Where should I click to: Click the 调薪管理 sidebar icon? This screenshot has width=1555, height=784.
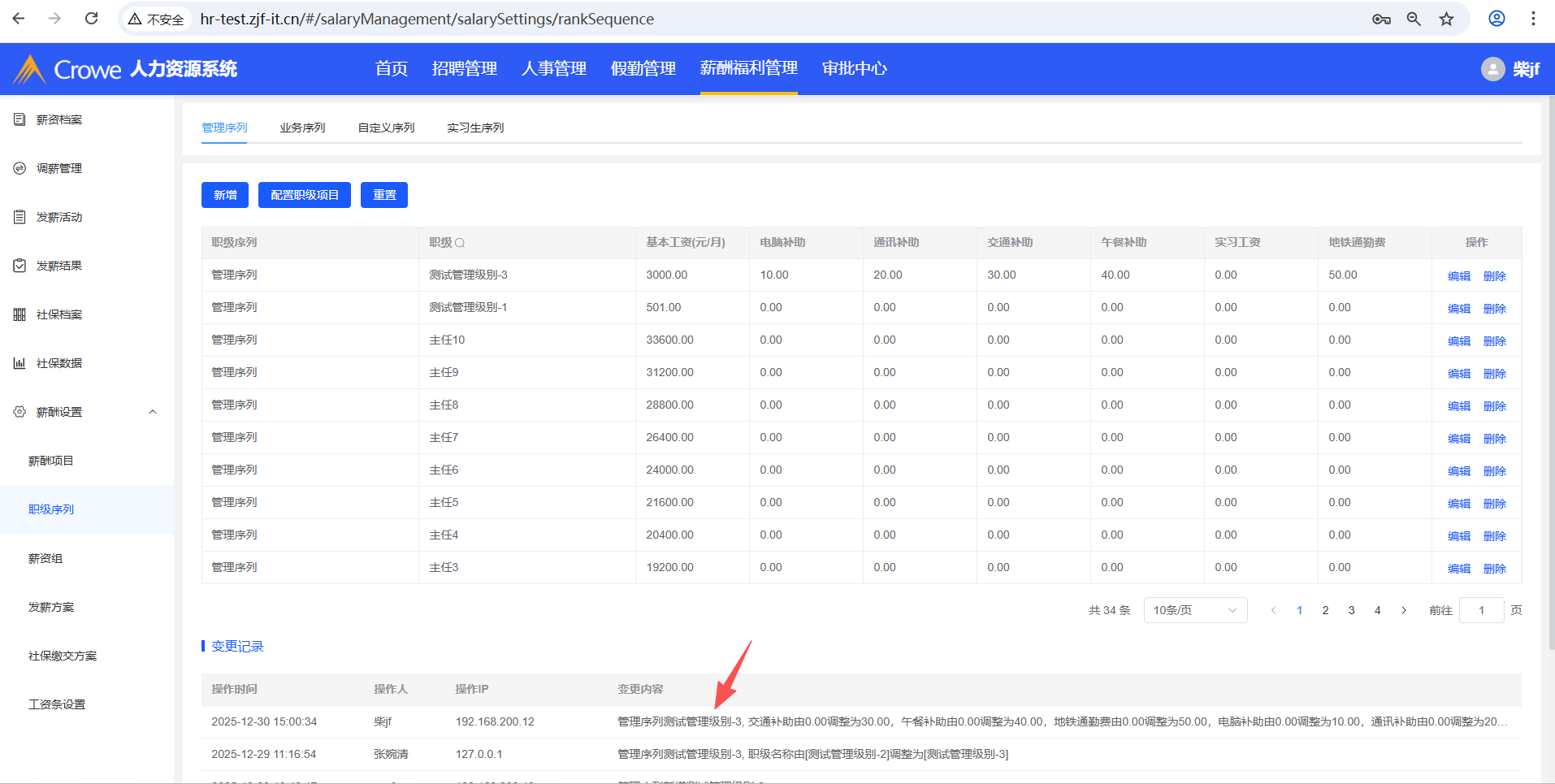click(19, 168)
